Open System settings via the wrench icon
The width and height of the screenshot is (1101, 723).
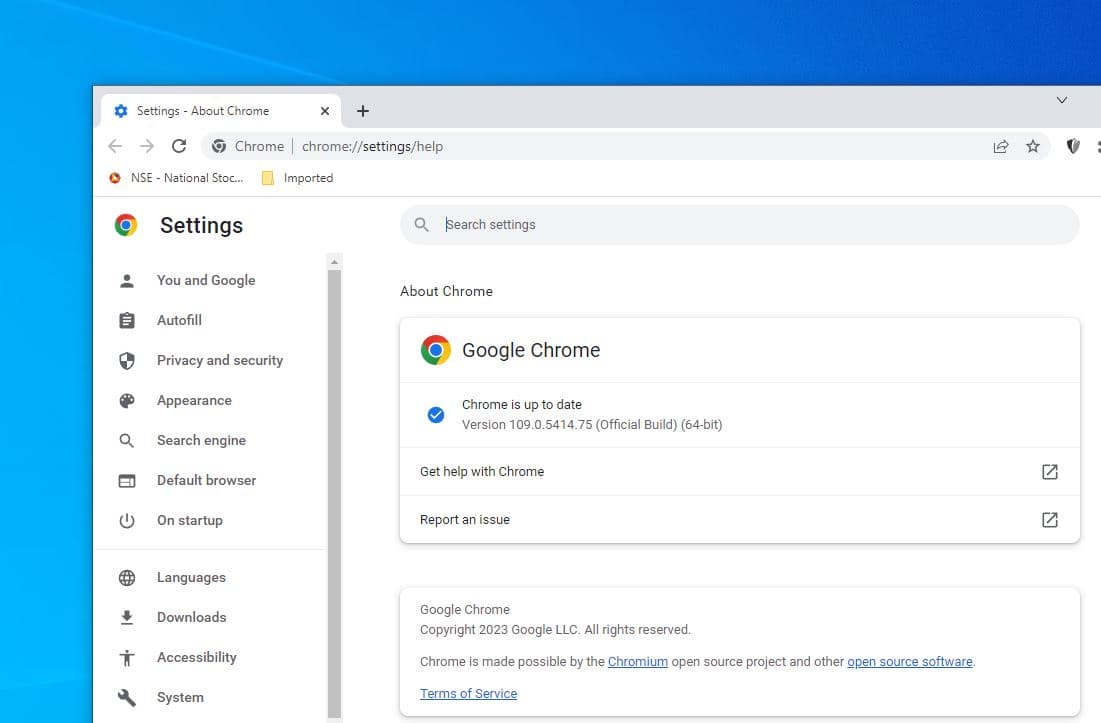pyautogui.click(x=127, y=697)
